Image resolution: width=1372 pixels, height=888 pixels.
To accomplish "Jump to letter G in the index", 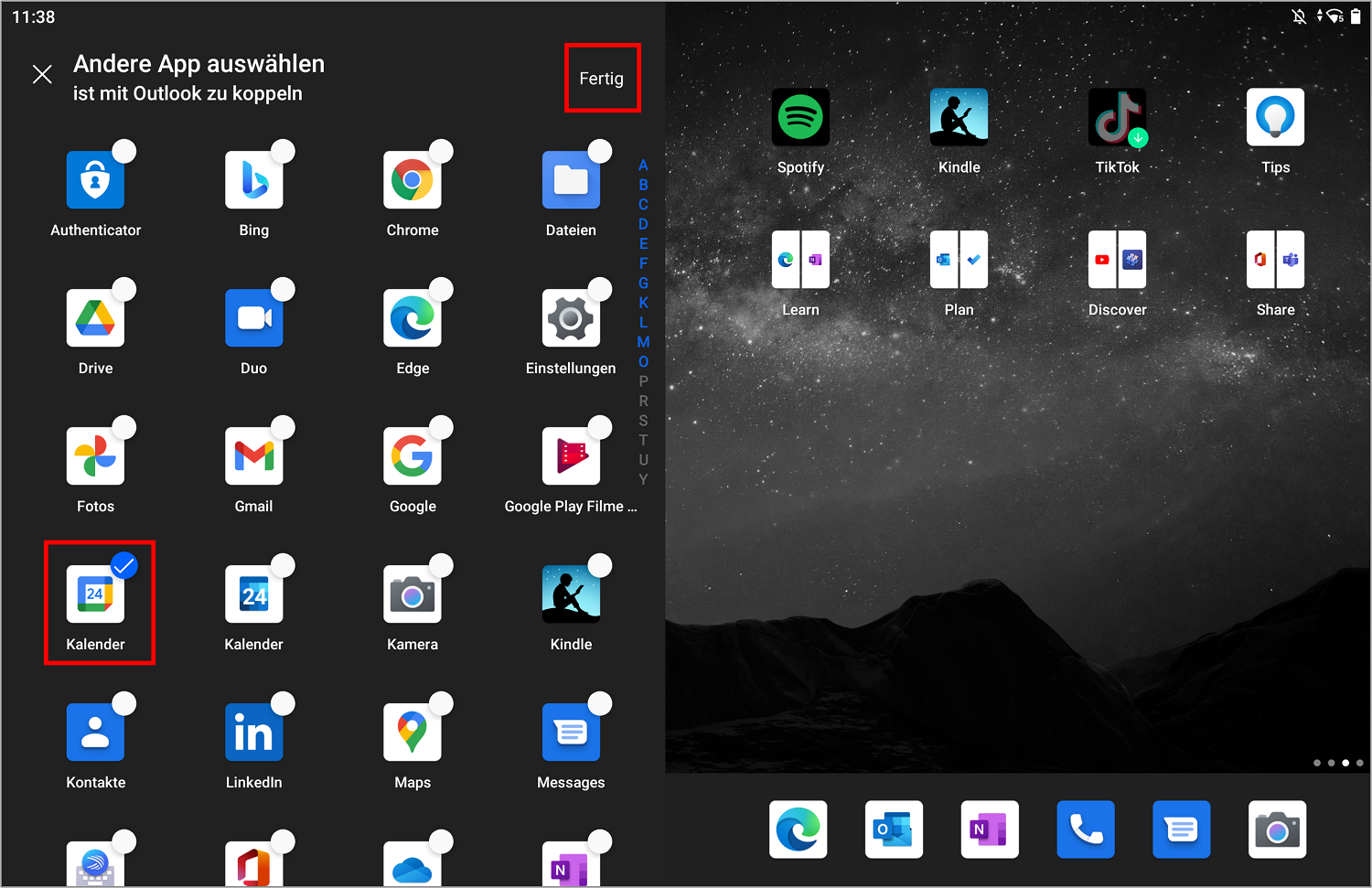I will 643,284.
